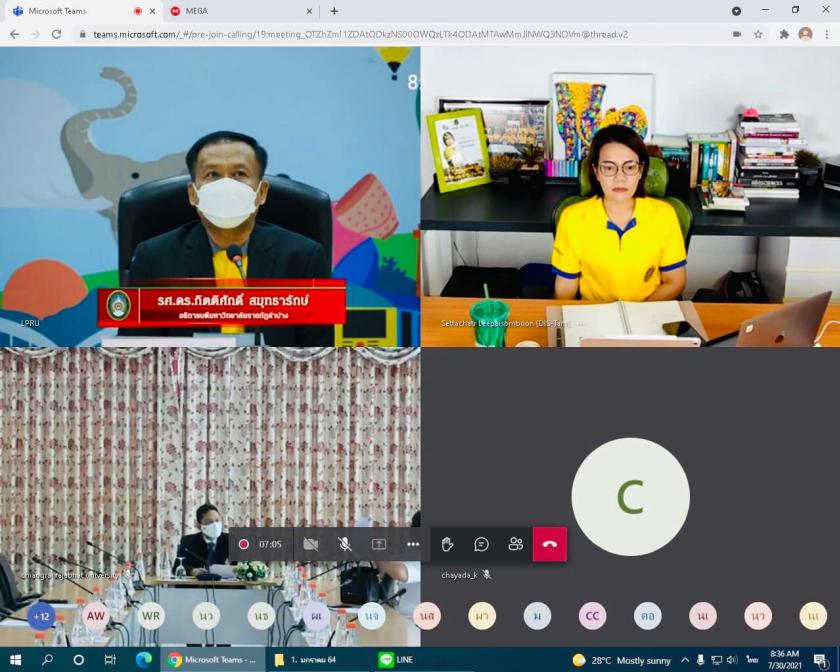Open the round dropdown arrow in Chrome title bar
This screenshot has height=672, width=840.
737,11
